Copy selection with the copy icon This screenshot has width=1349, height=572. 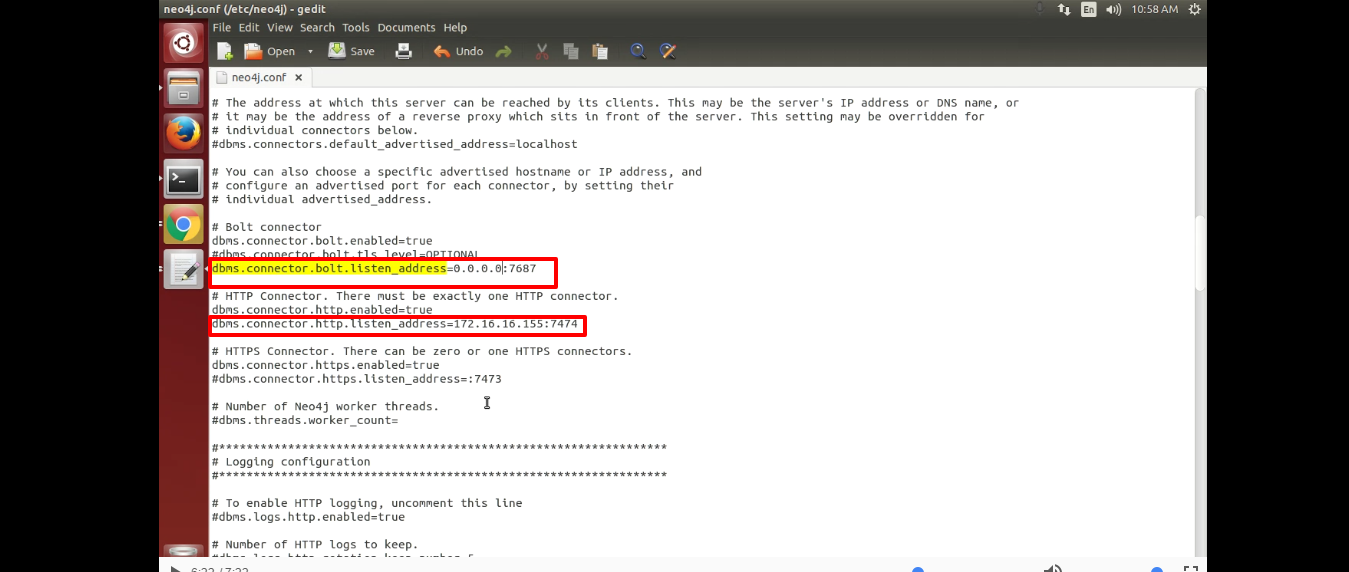pos(571,51)
